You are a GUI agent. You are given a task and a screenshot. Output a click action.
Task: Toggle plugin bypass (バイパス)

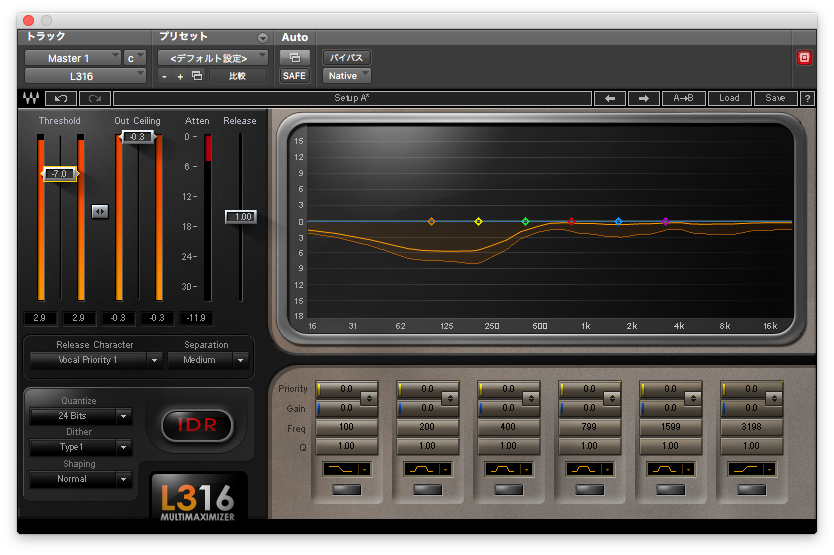point(346,57)
